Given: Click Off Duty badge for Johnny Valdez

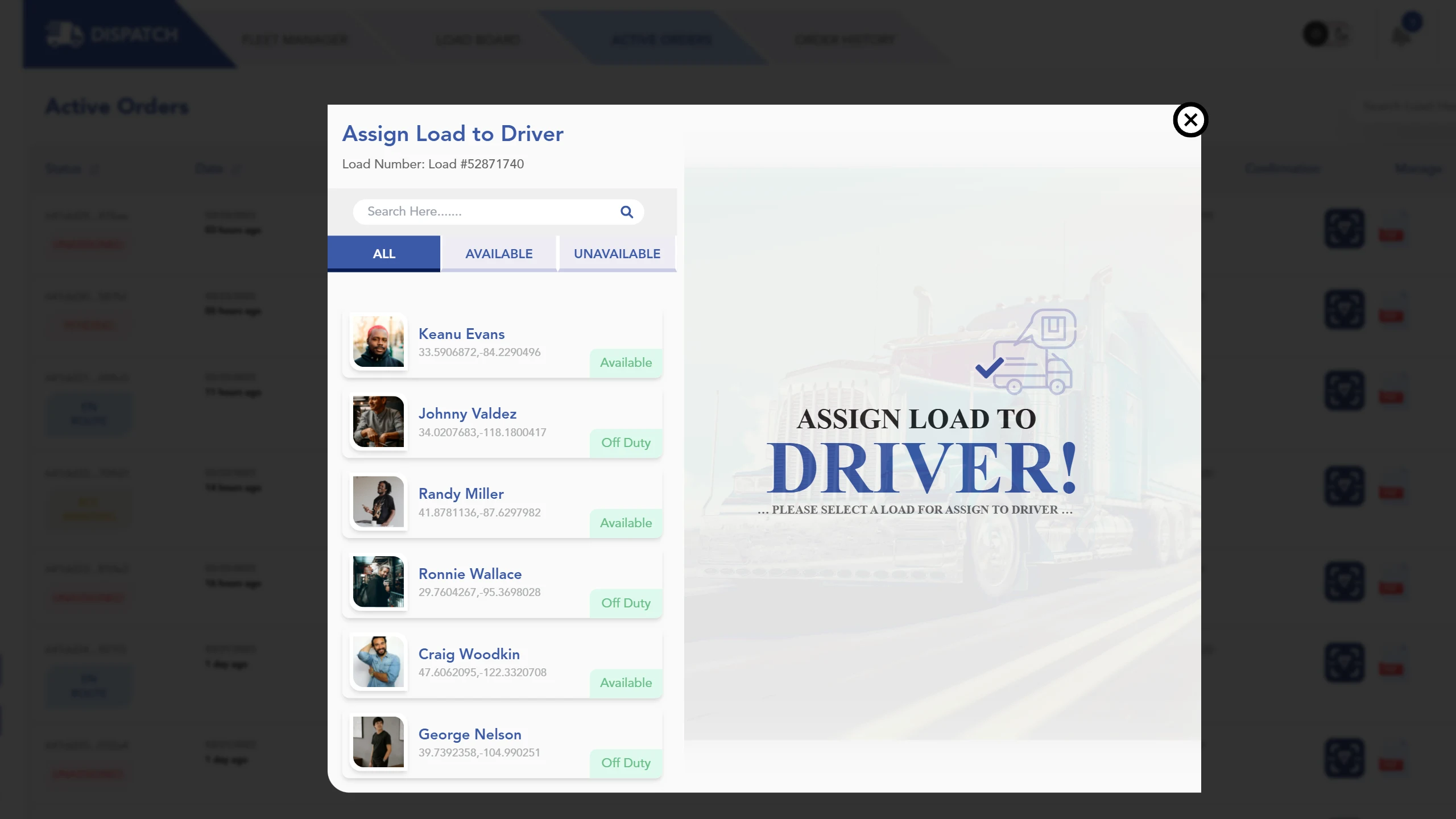Looking at the screenshot, I should tap(626, 443).
